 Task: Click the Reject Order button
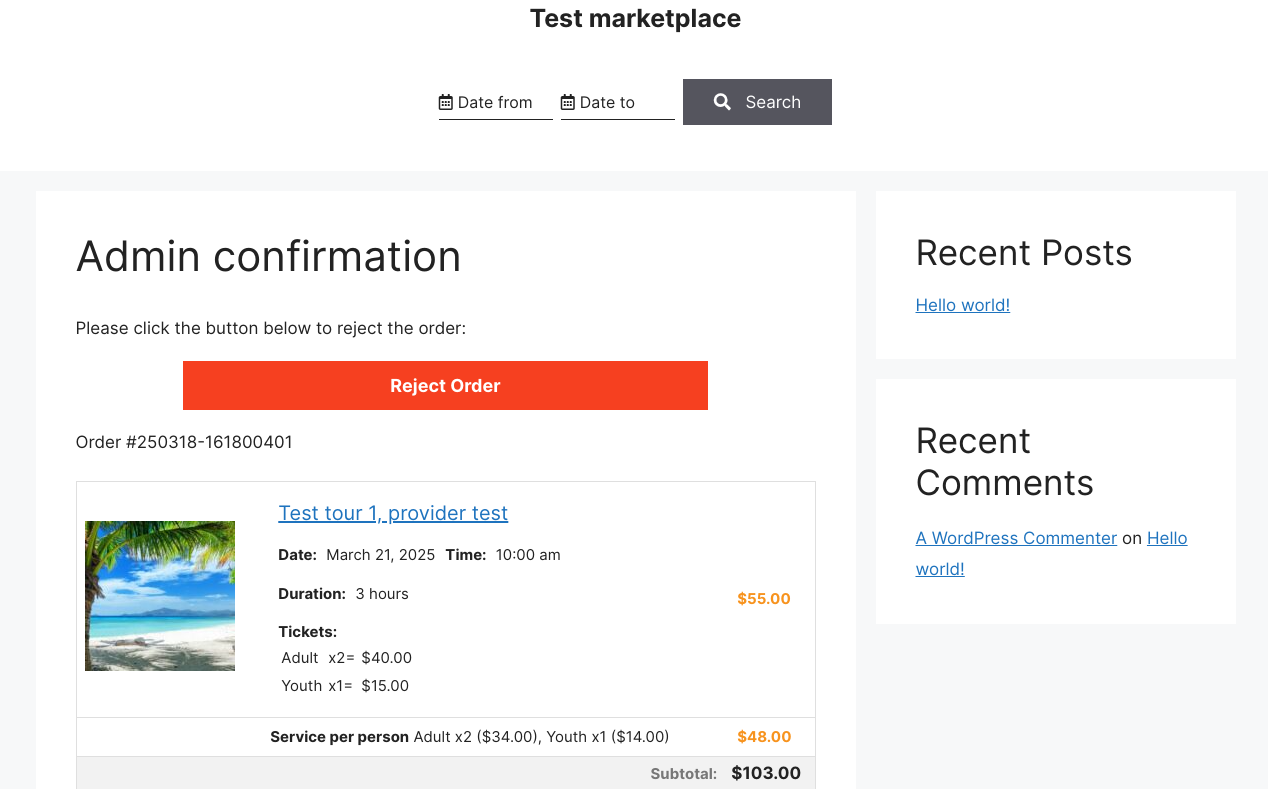pyautogui.click(x=445, y=385)
